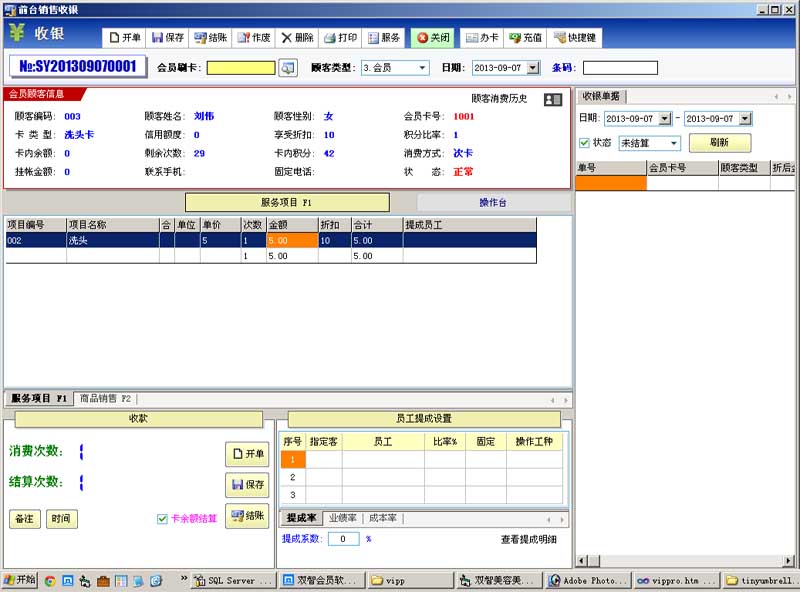The height and width of the screenshot is (592, 800).
Task: Click the 条码 barcode input field
Action: point(620,68)
